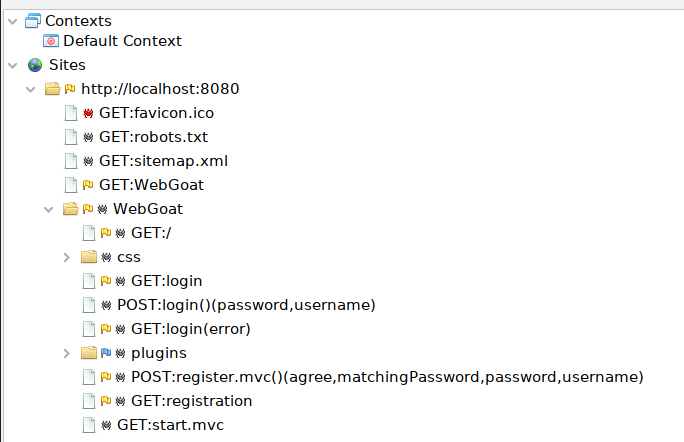Expand the plugins folder
This screenshot has height=442, width=684.
[x=66, y=353]
